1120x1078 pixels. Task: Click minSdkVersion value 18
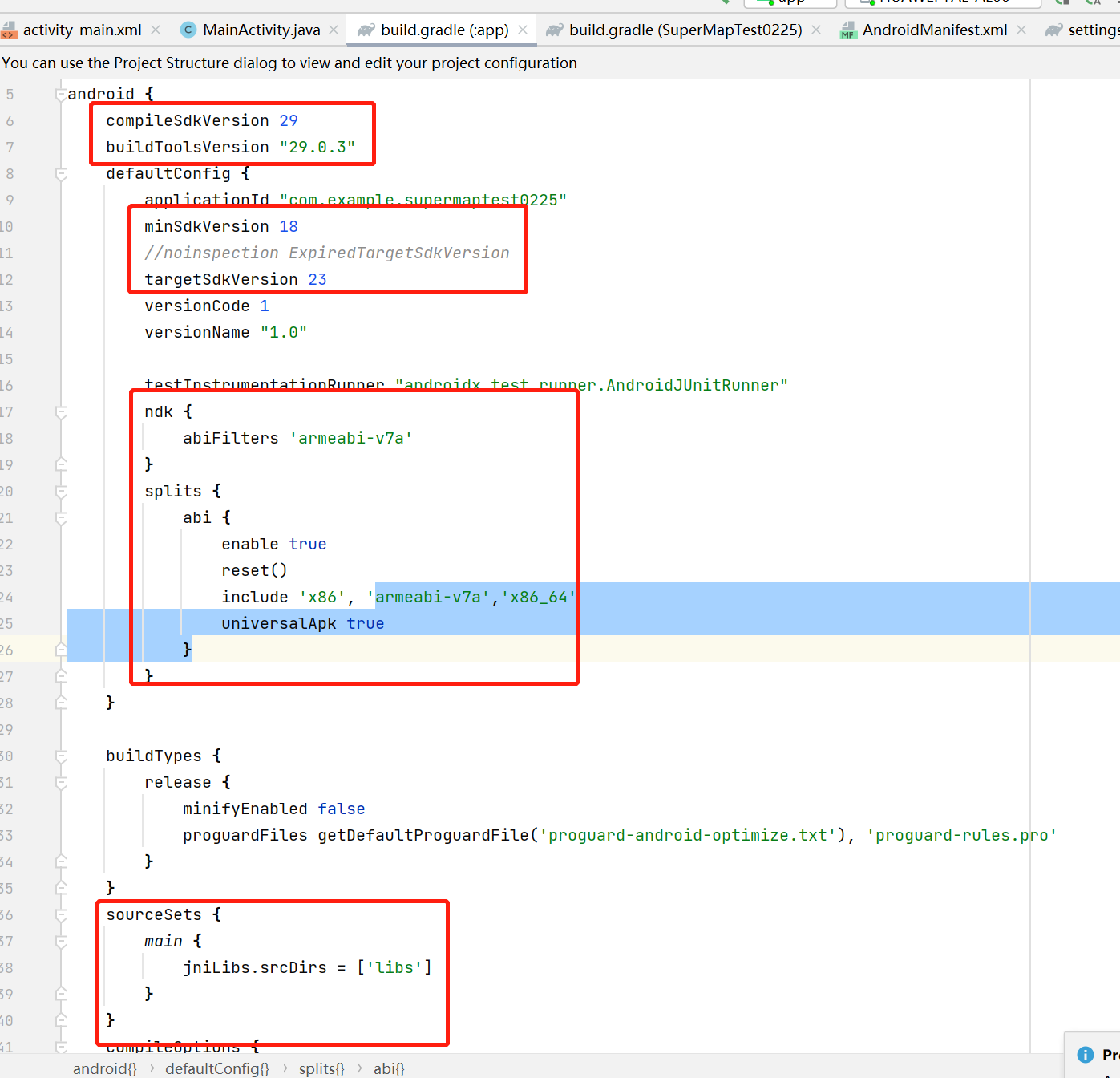click(289, 226)
